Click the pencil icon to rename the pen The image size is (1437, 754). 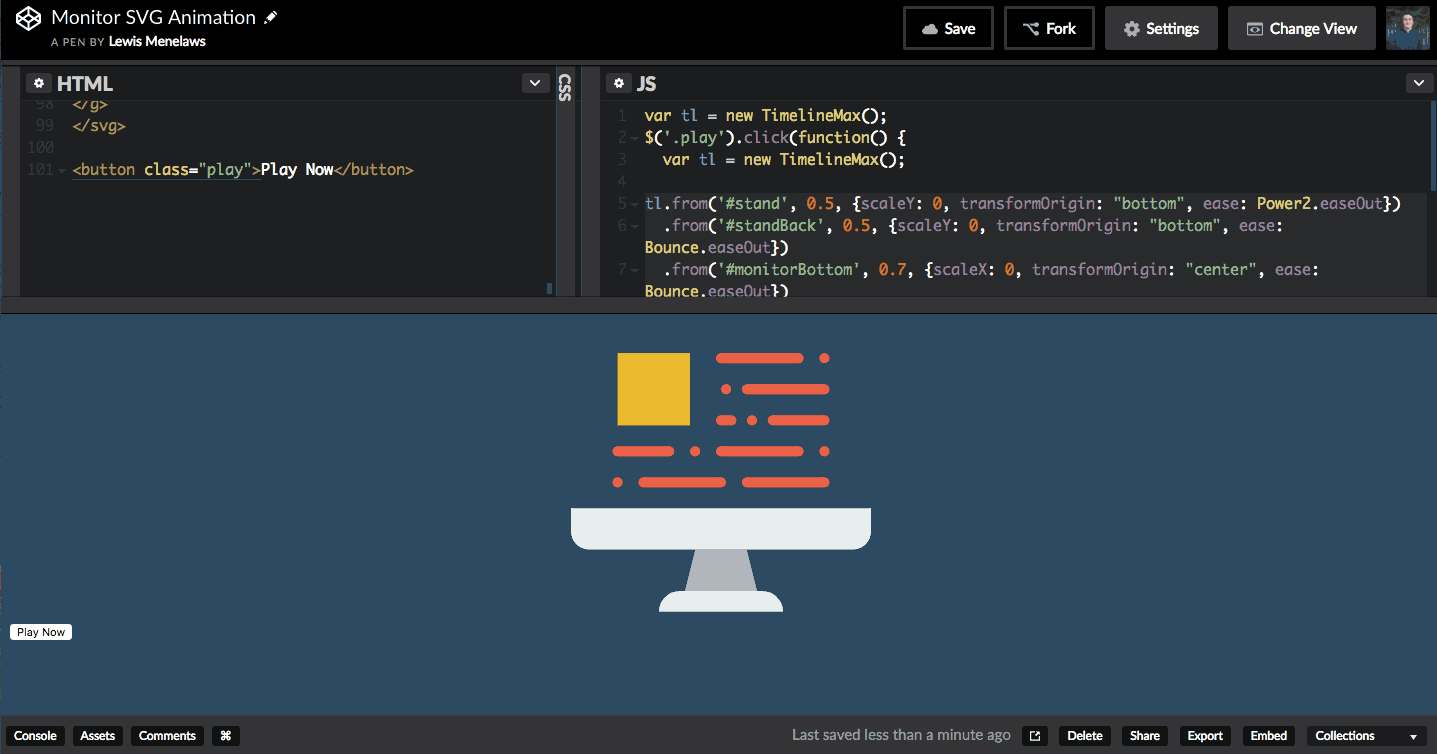pyautogui.click(x=268, y=16)
